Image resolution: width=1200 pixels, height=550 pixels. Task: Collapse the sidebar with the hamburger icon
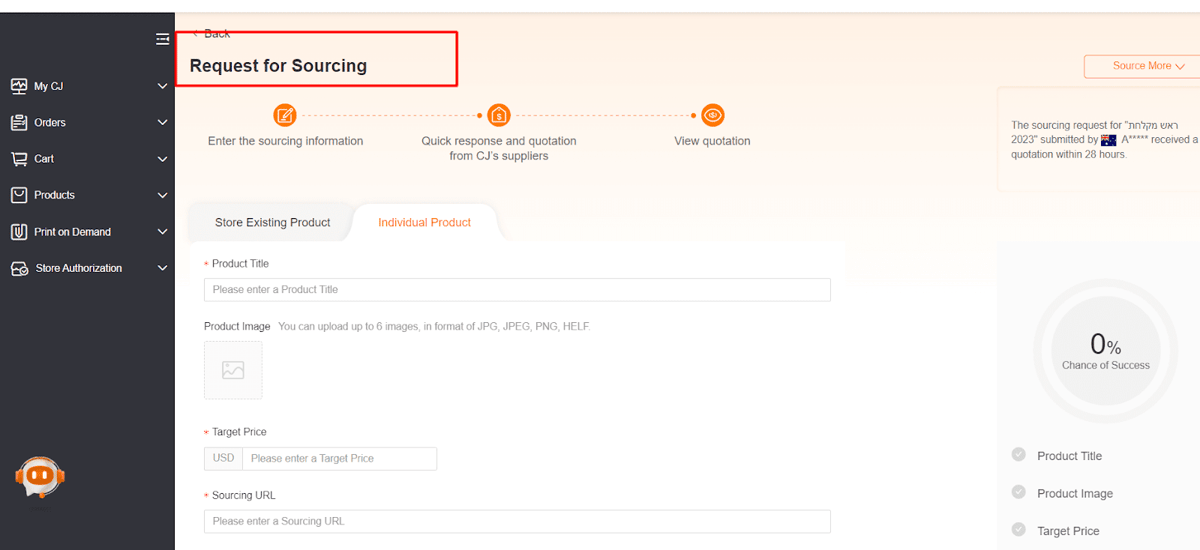tap(162, 39)
